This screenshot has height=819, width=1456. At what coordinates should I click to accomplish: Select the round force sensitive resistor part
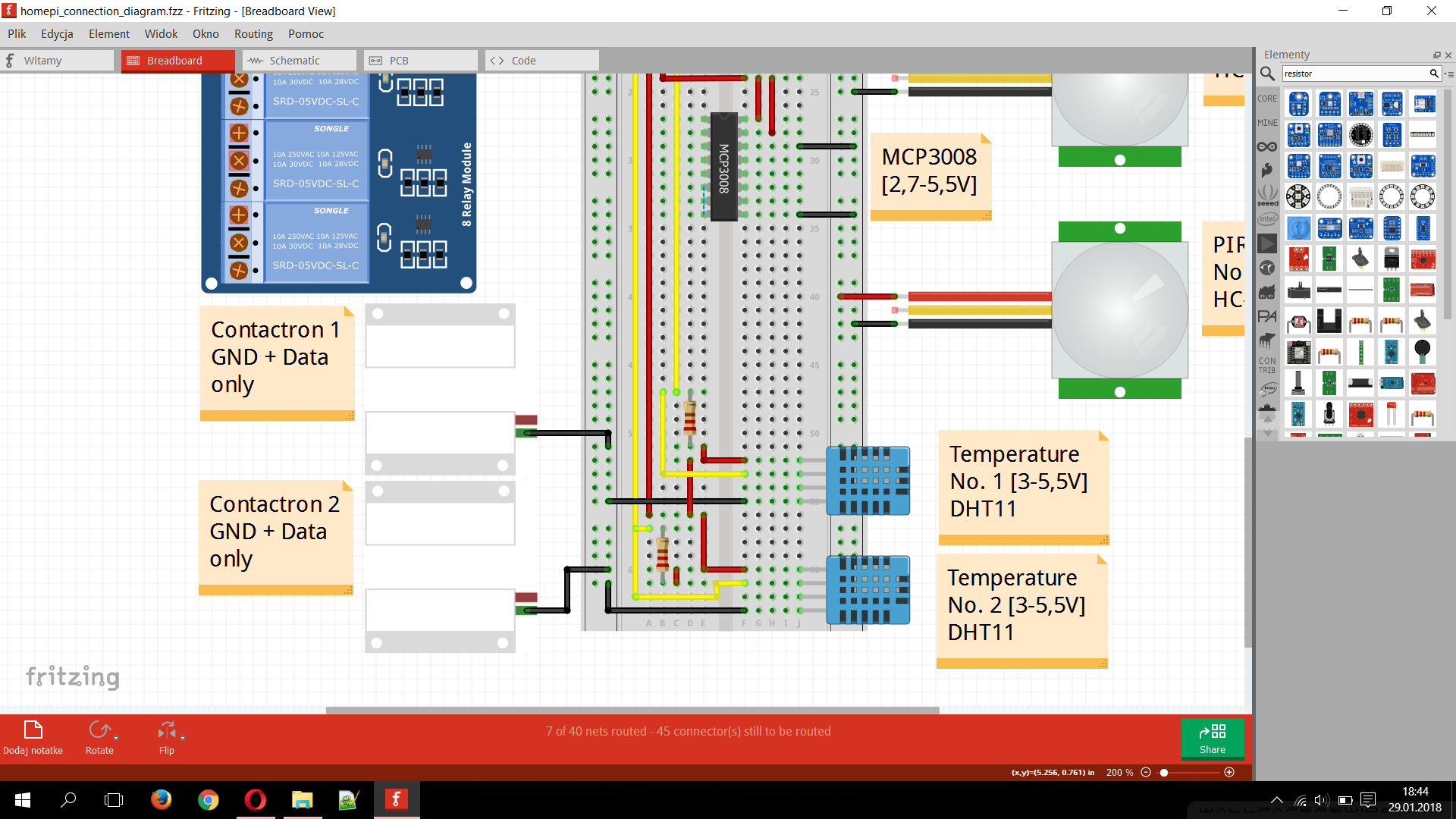1423,353
